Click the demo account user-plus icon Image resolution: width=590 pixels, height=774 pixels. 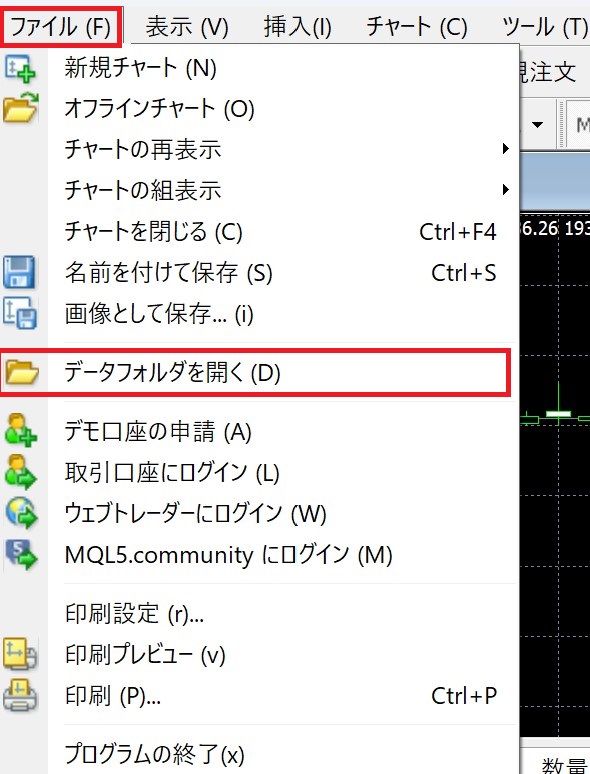pos(20,431)
